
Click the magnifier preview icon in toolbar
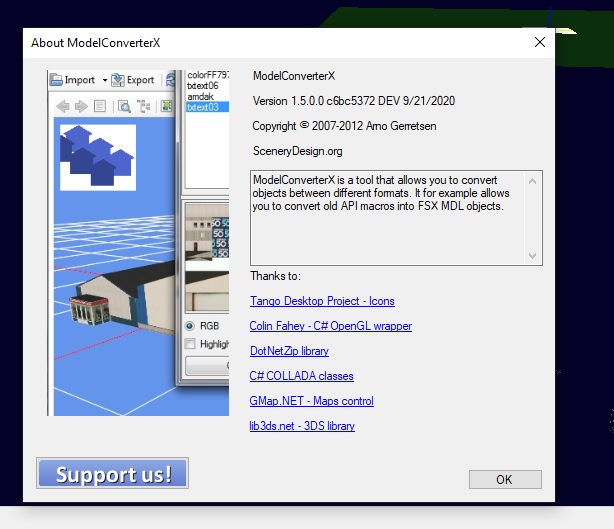click(x=124, y=106)
